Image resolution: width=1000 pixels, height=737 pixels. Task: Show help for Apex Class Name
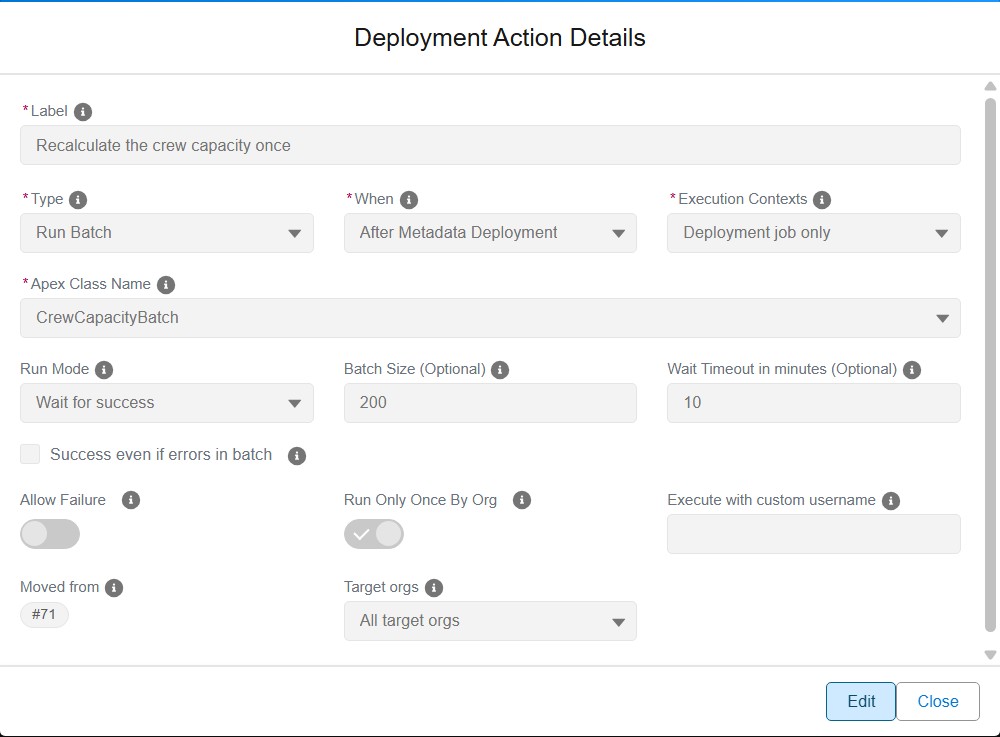tap(166, 284)
